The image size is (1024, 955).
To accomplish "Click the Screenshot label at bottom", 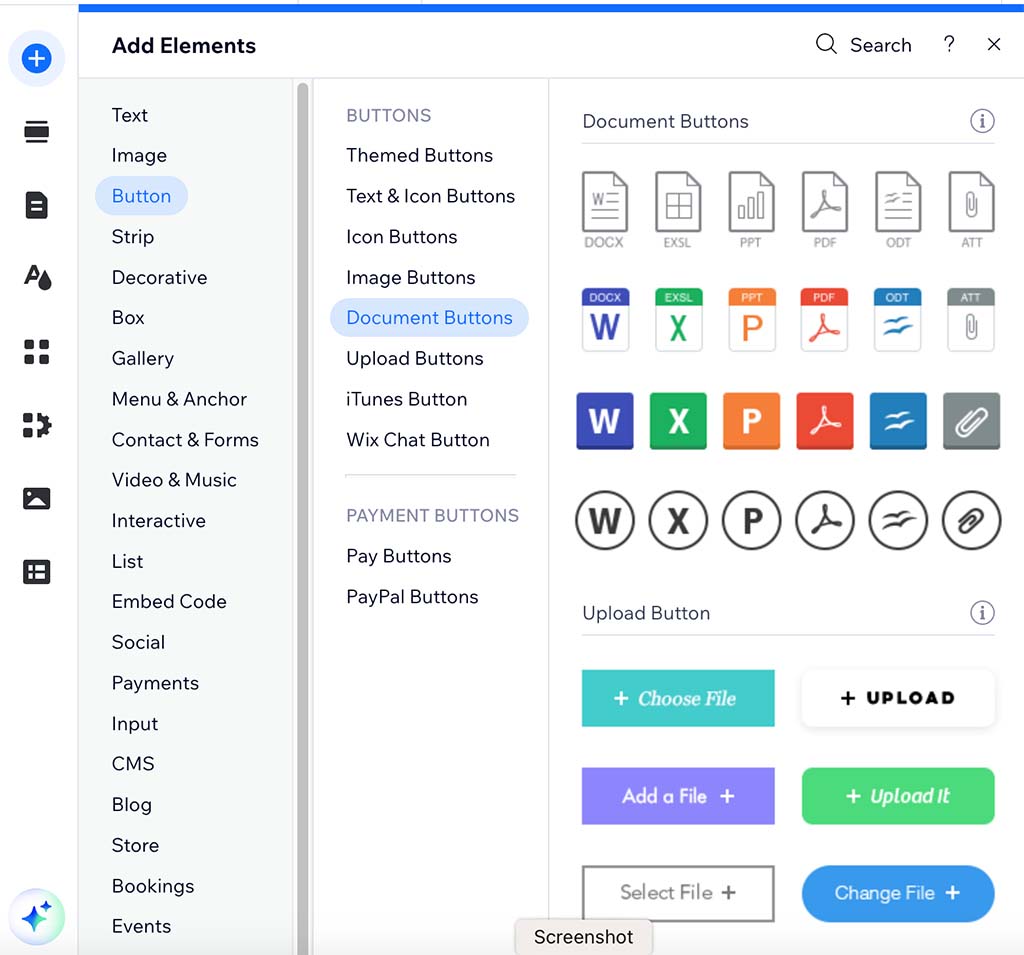I will [x=583, y=937].
